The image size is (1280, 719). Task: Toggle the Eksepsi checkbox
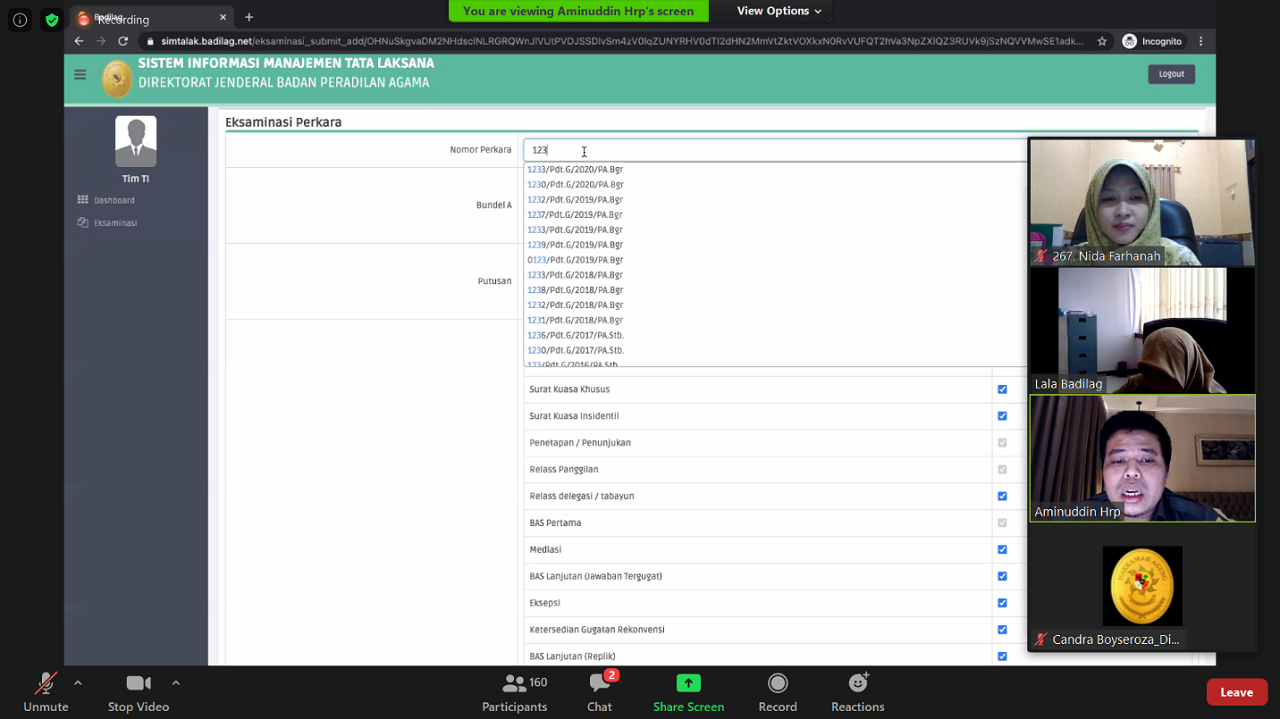click(x=1002, y=603)
